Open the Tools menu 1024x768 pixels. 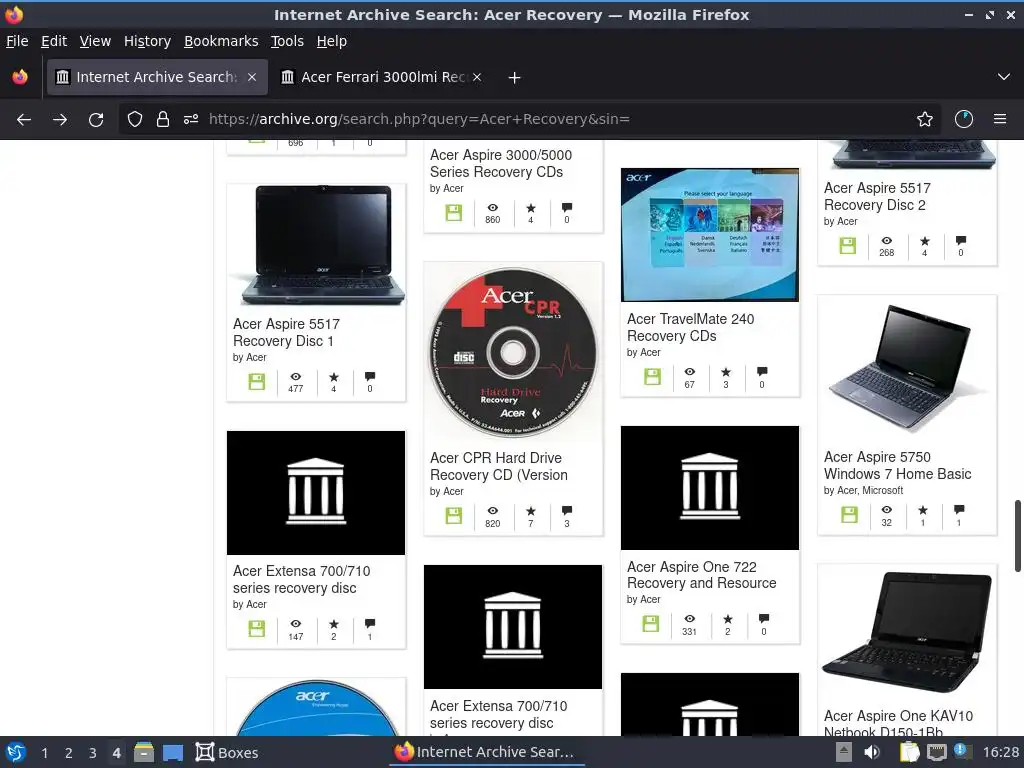click(287, 41)
